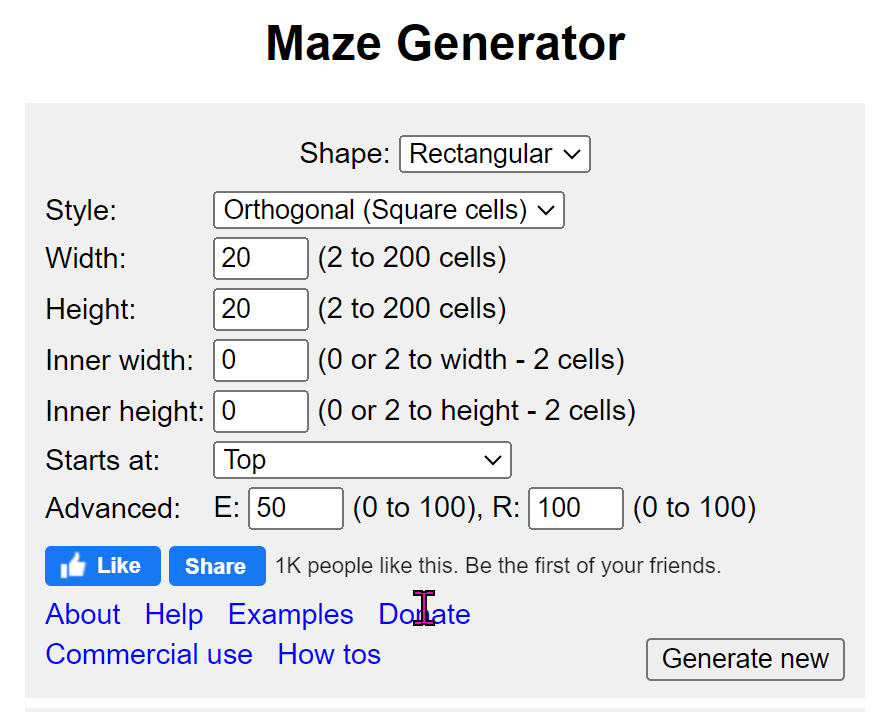Screen dimensions: 888x712
Task: Open the Shape dropdown
Action: click(494, 154)
